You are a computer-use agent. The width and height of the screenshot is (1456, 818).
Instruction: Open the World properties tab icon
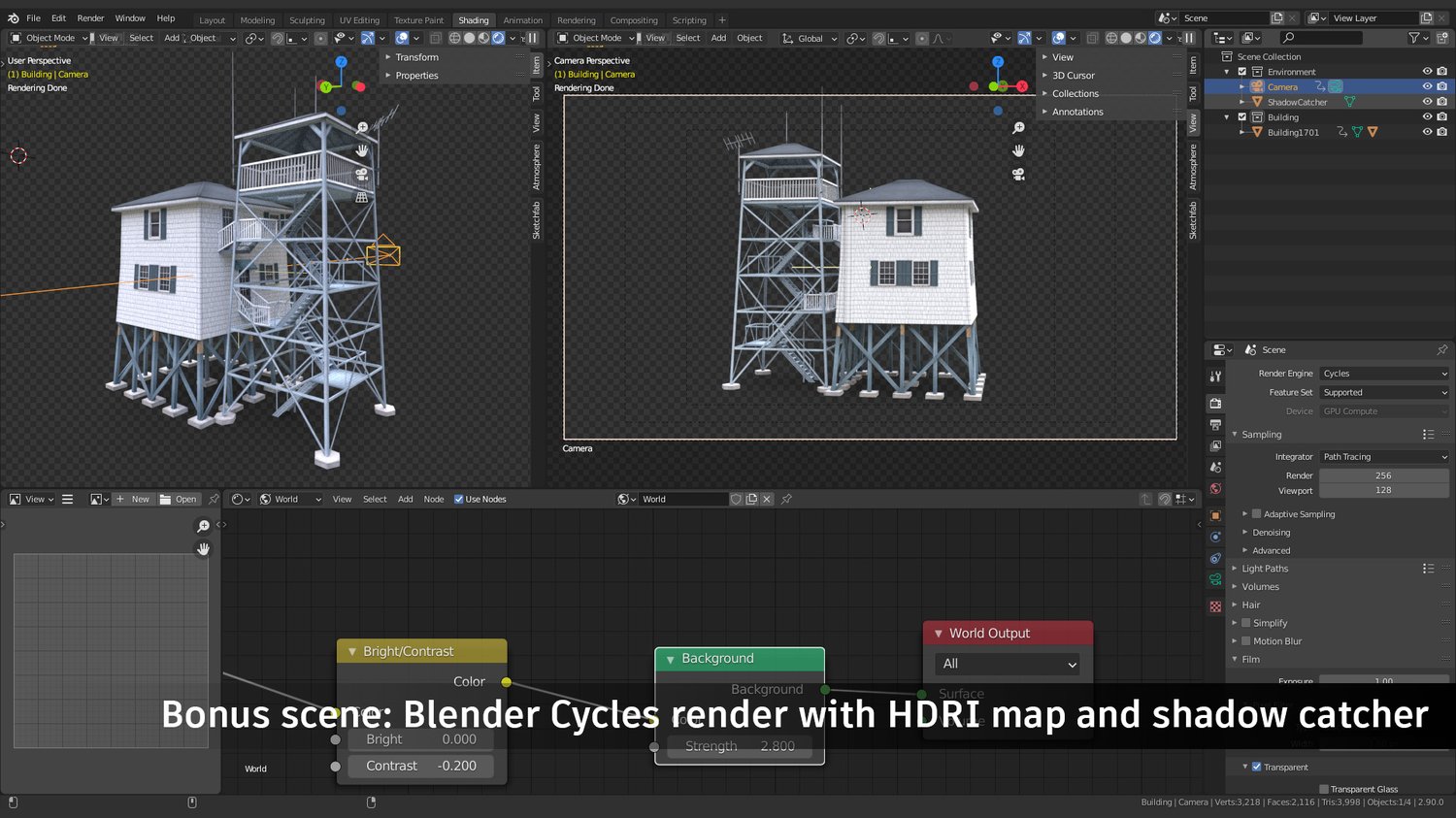1215,489
